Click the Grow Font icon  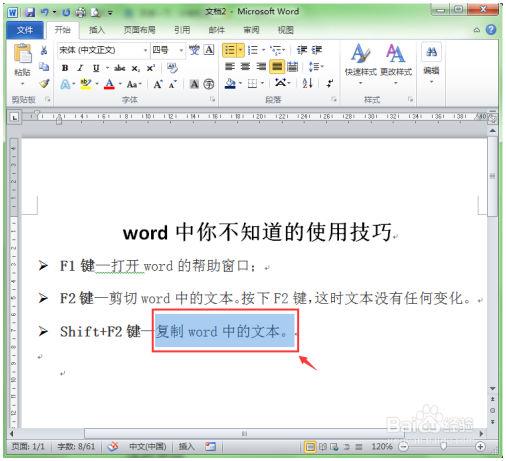[x=158, y=84]
